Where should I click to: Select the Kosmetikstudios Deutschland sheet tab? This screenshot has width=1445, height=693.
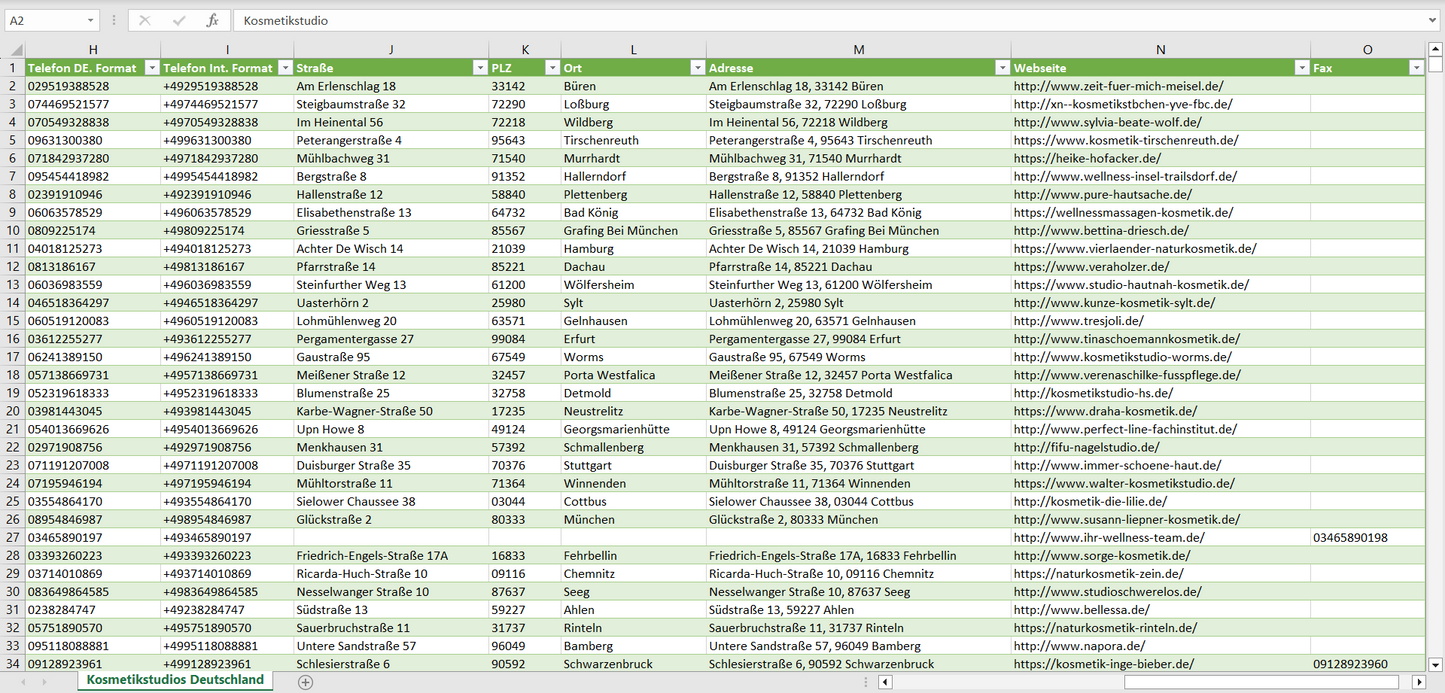[175, 680]
